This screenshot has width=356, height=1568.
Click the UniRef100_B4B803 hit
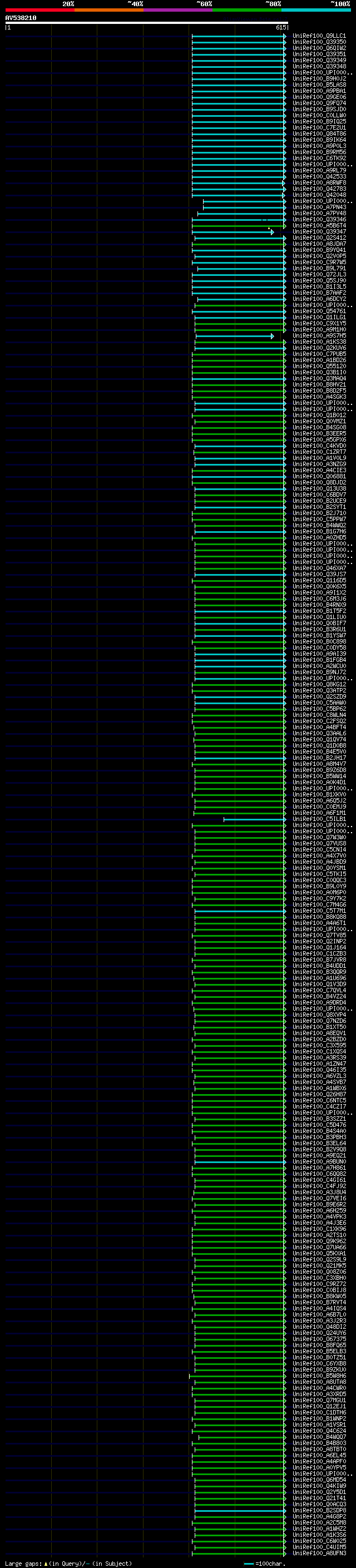pos(319,1443)
